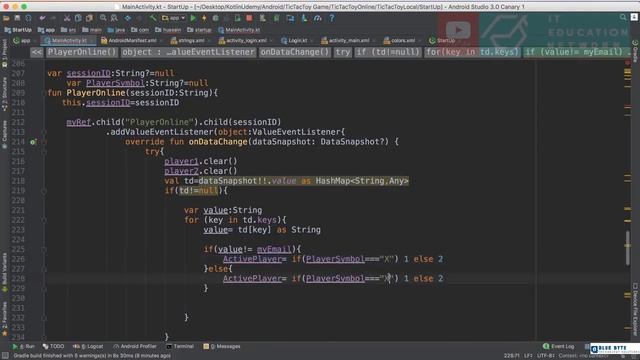Click MainActivity.kt in the navigation bar
This screenshot has width=640, height=360.
(x=239, y=30)
